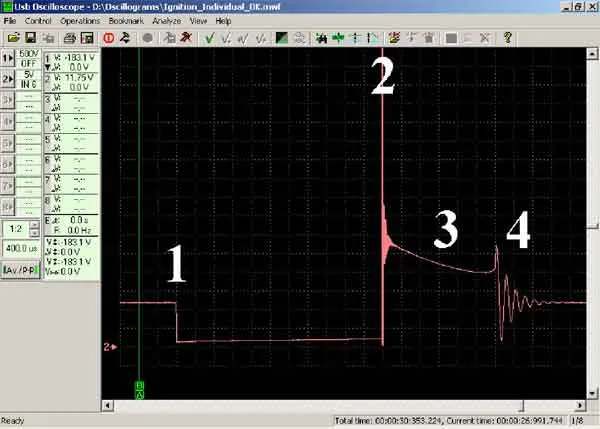Open help with the question mark icon
This screenshot has width=600, height=429.
coord(508,38)
